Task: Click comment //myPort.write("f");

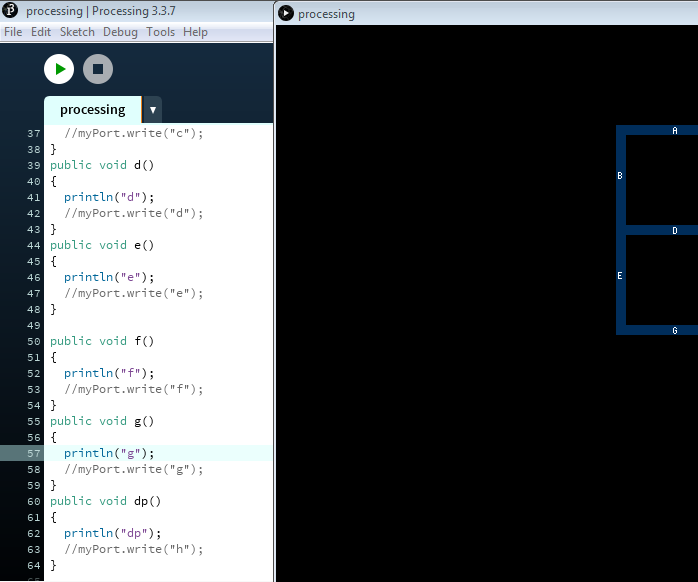Action: pos(134,389)
